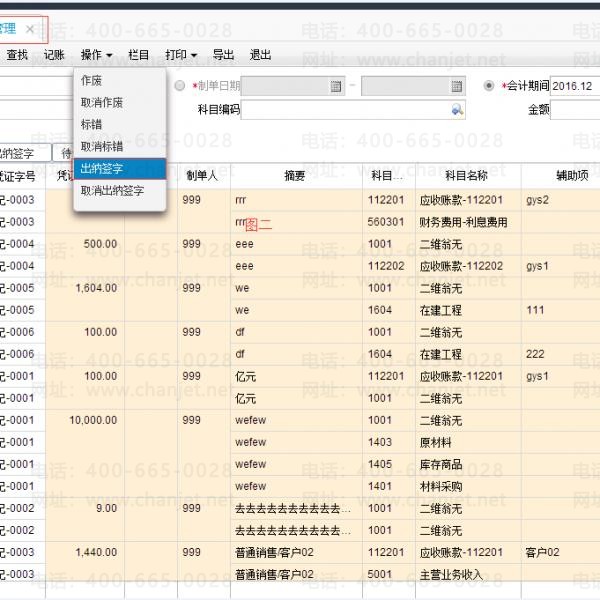Select the 制单日期 radio button
The width and height of the screenshot is (600, 600).
point(180,87)
